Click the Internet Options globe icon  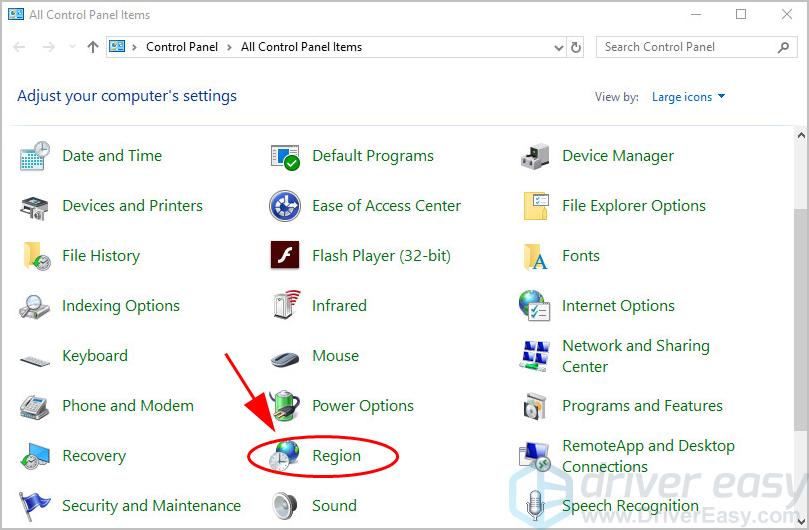pyautogui.click(x=535, y=306)
